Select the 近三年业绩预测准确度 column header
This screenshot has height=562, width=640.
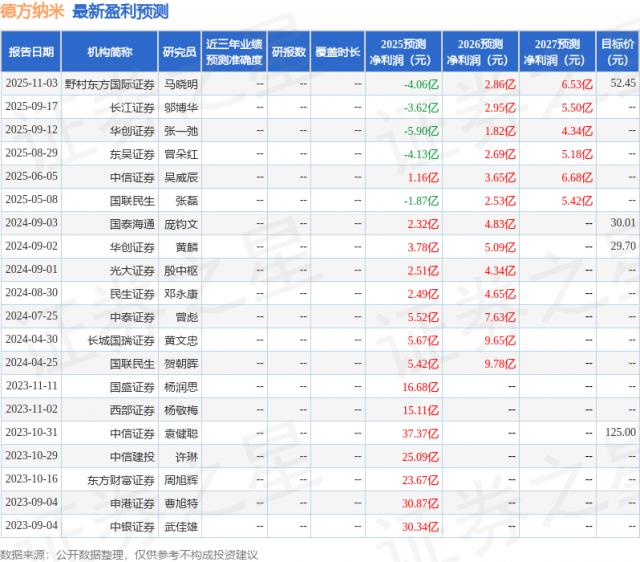pyautogui.click(x=234, y=51)
